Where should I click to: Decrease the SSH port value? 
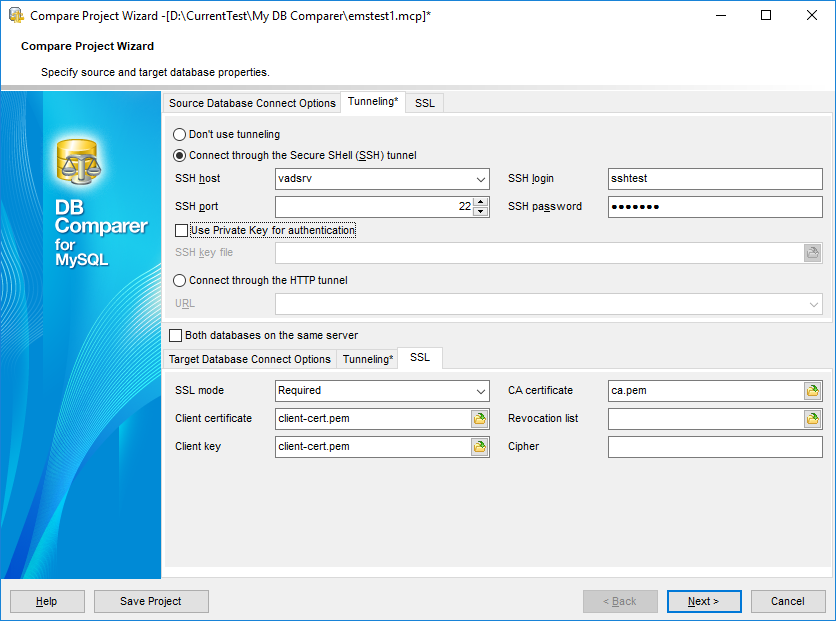pos(481,212)
